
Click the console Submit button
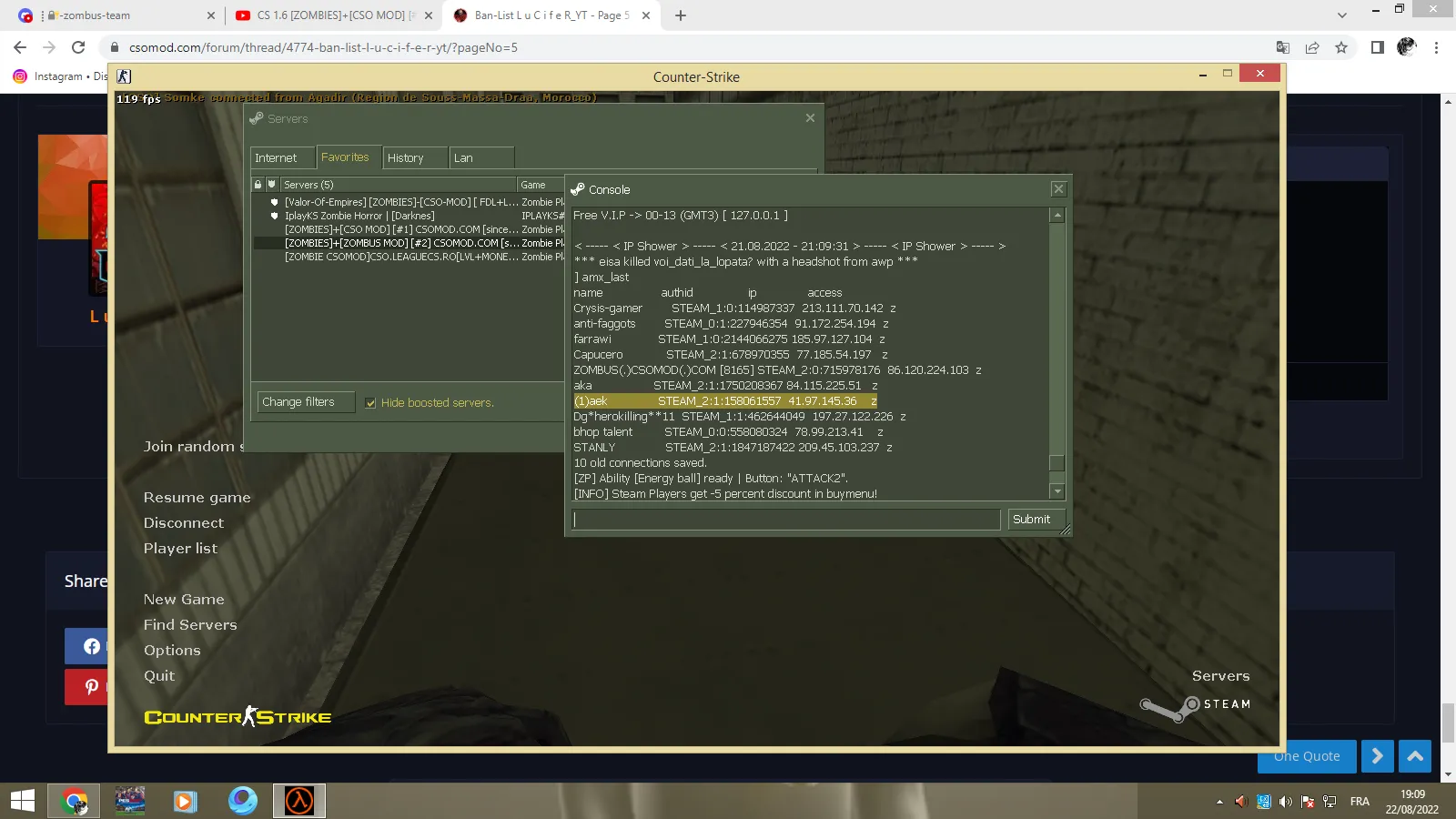tap(1031, 520)
